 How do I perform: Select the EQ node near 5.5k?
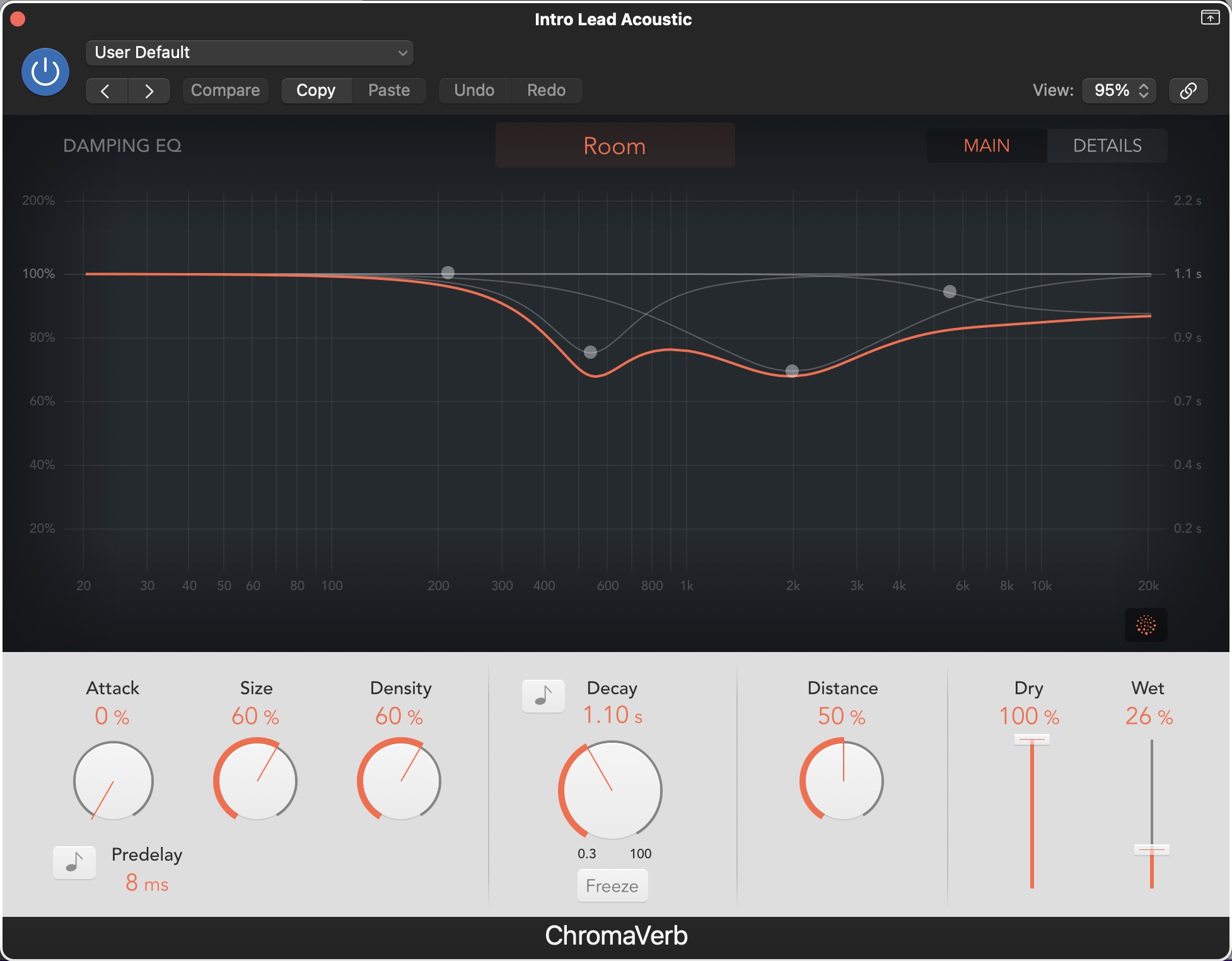pyautogui.click(x=950, y=291)
